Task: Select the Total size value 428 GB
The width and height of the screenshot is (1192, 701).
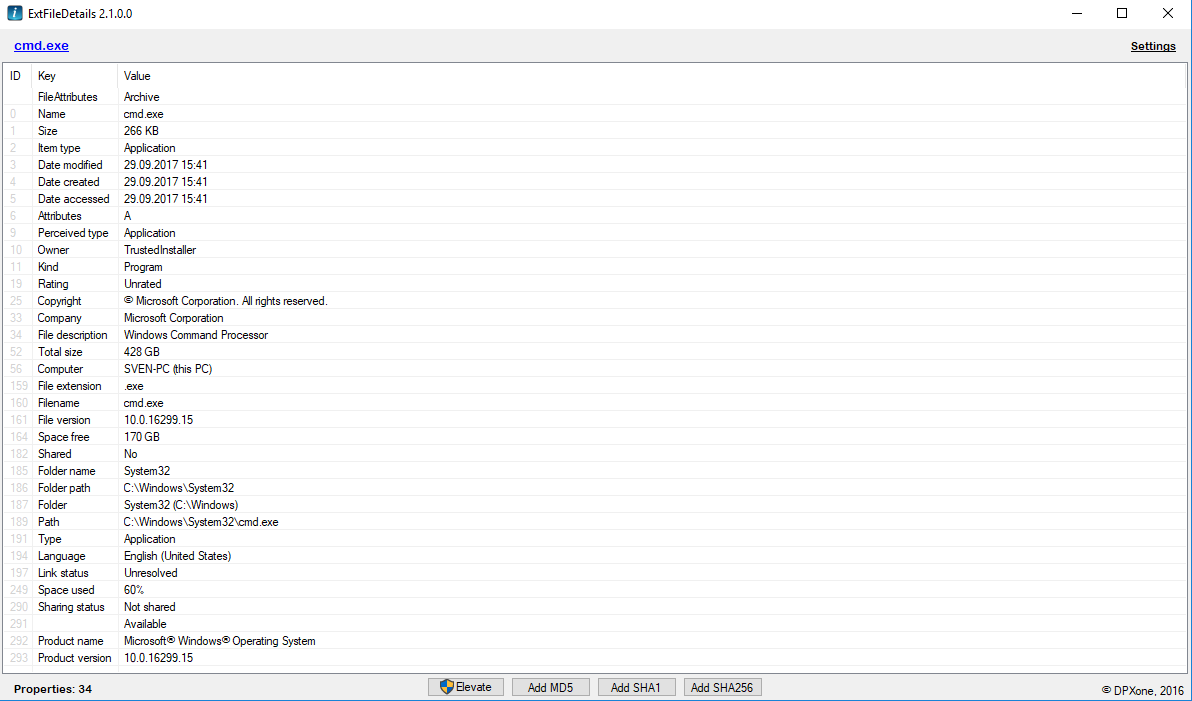Action: click(x=141, y=352)
